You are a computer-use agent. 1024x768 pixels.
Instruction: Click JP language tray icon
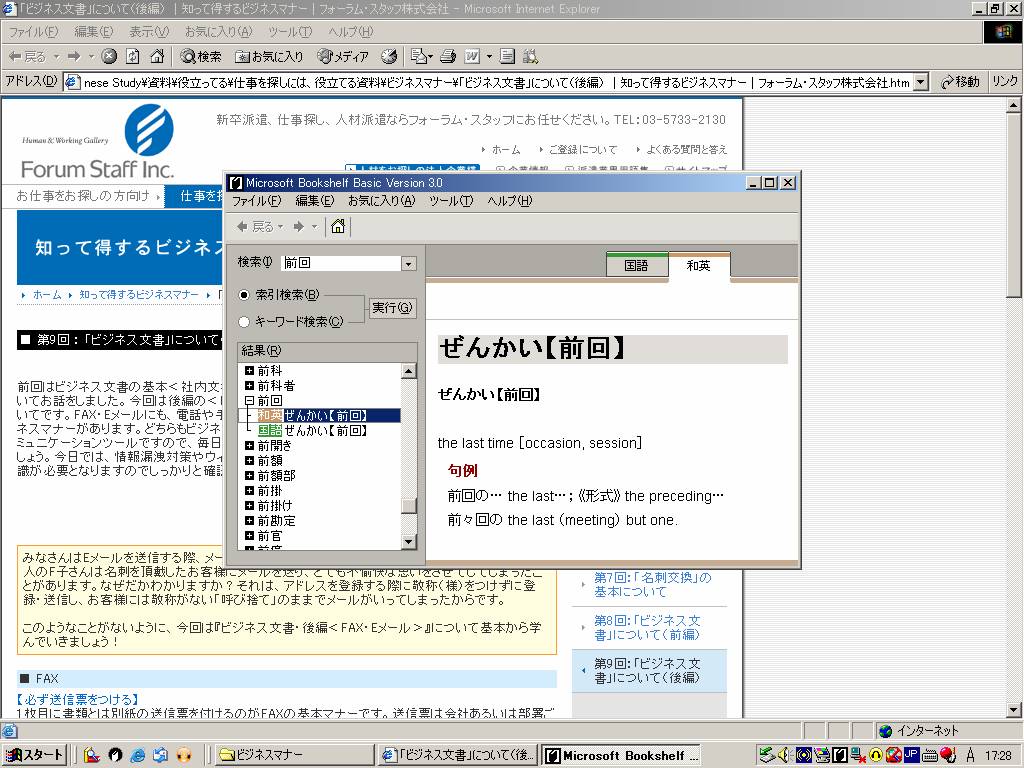pyautogui.click(x=911, y=755)
